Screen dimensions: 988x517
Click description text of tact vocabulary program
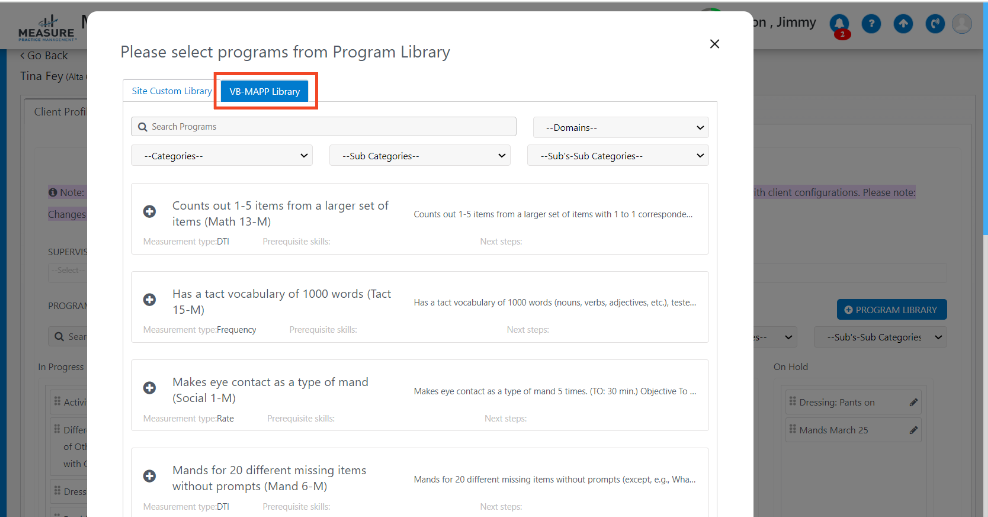coord(554,302)
